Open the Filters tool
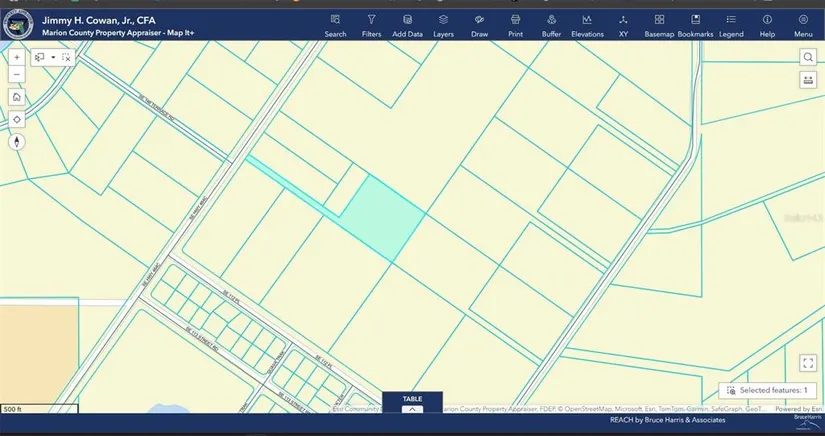 pyautogui.click(x=371, y=25)
